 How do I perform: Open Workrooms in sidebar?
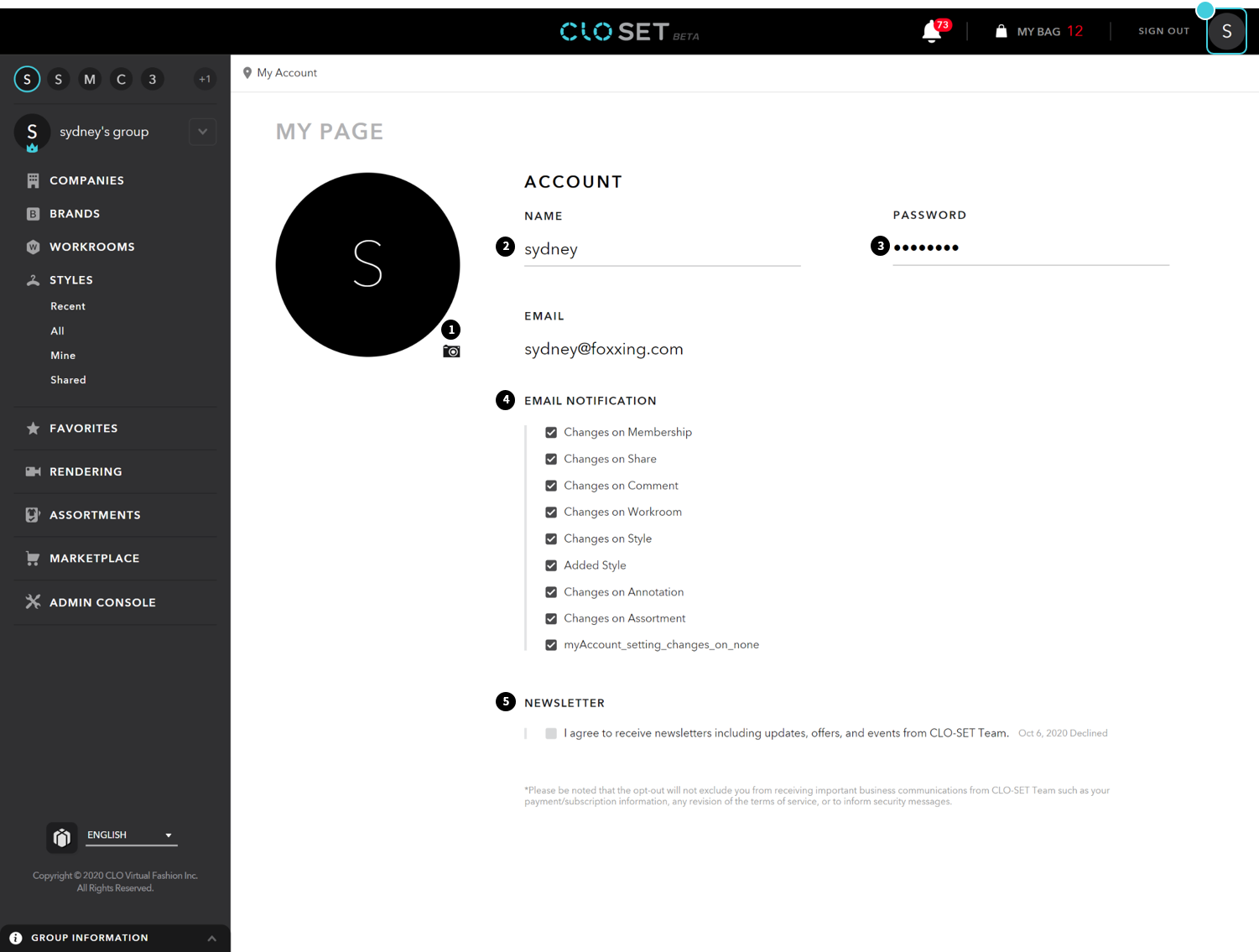pyautogui.click(x=92, y=247)
